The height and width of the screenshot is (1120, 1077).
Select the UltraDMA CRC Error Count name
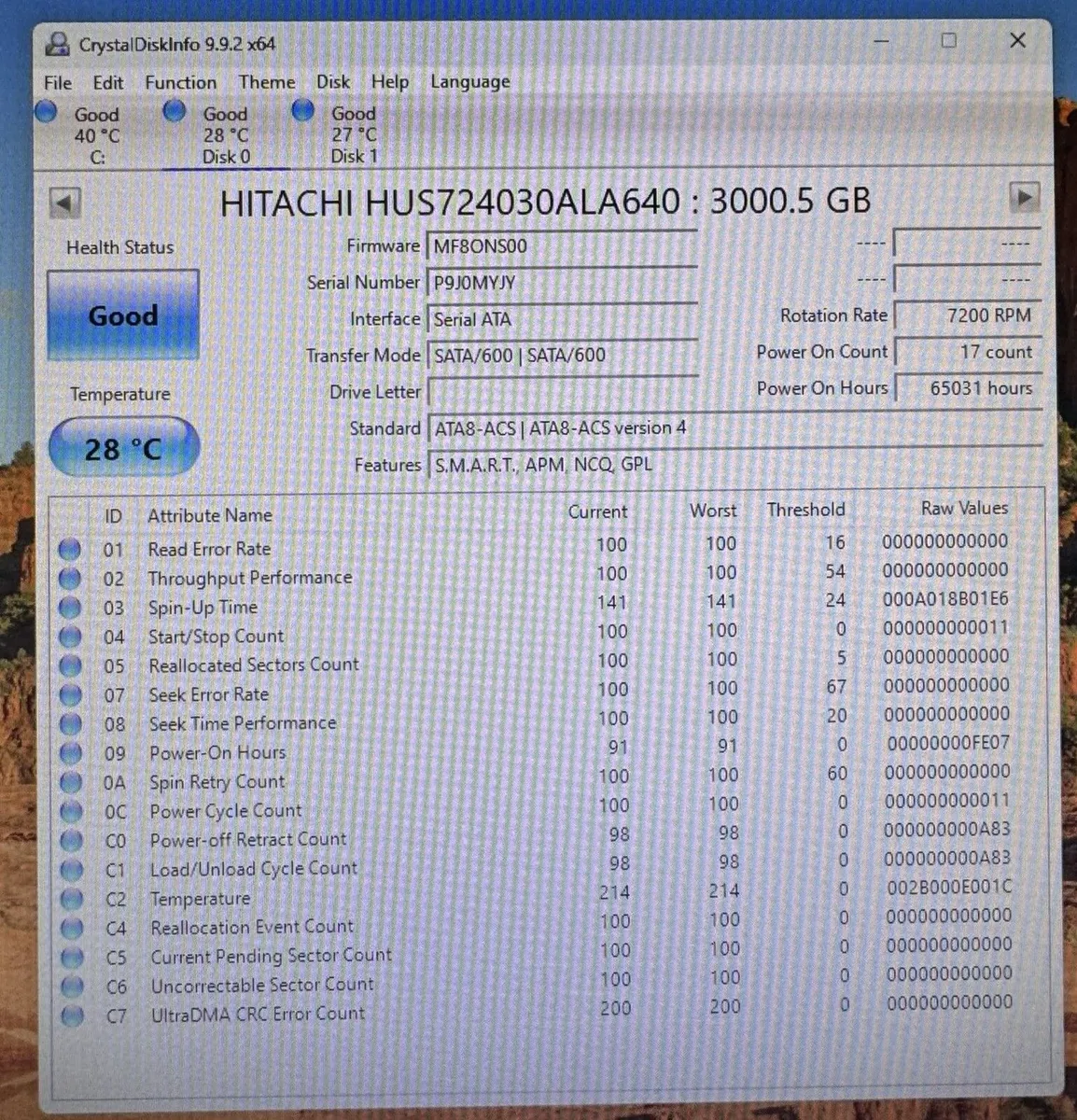tap(258, 1014)
